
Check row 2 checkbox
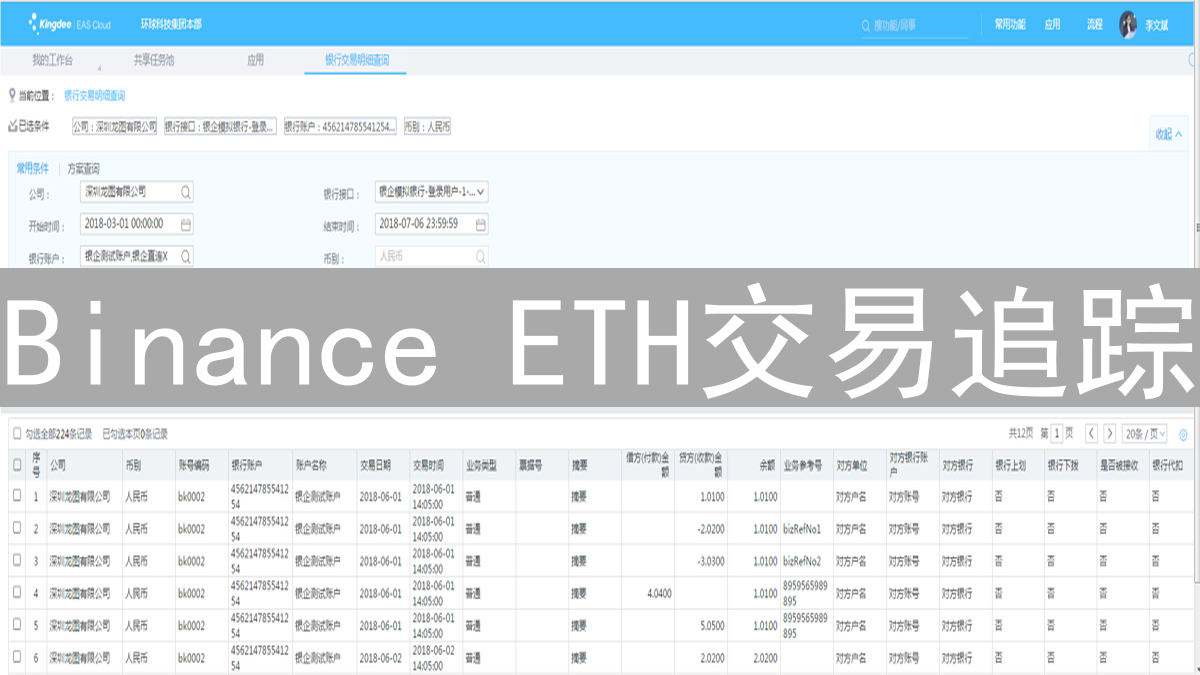[x=16, y=528]
